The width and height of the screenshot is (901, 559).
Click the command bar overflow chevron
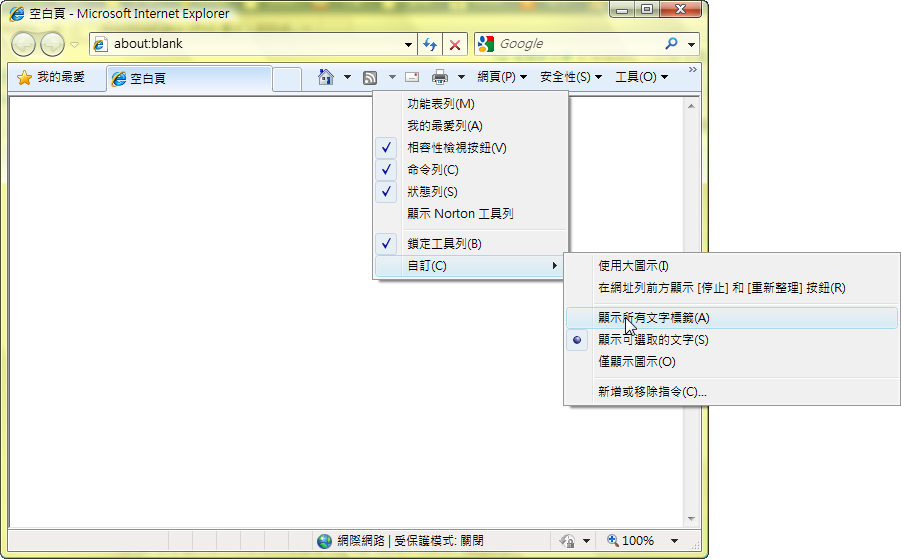tap(692, 70)
